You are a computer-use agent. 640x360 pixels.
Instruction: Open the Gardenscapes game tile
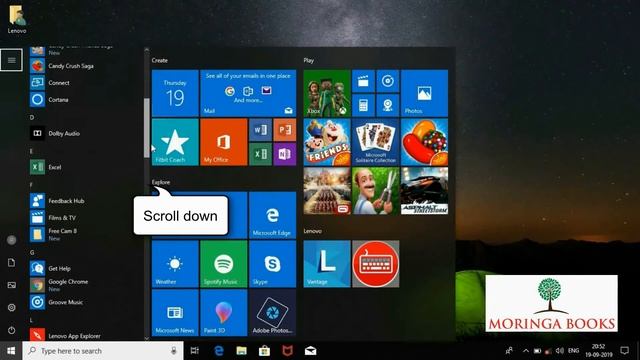[x=376, y=191]
